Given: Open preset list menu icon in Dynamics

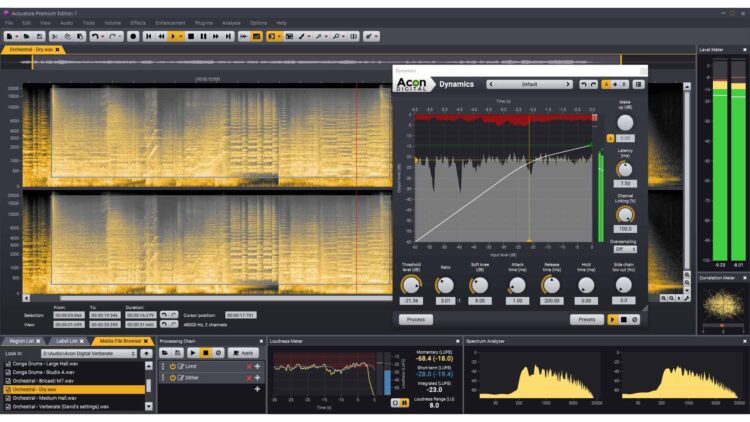Looking at the screenshot, I should pyautogui.click(x=638, y=84).
